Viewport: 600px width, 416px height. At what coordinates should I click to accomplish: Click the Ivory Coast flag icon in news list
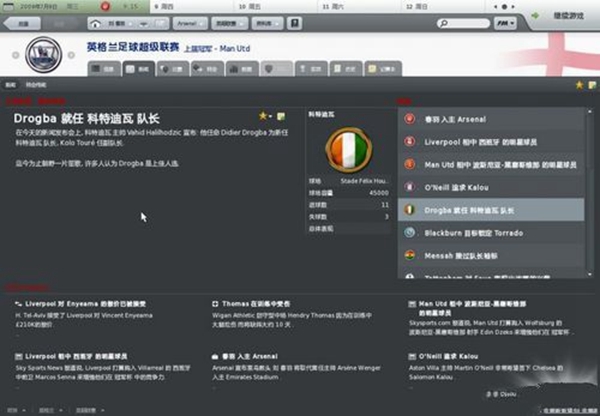point(409,210)
